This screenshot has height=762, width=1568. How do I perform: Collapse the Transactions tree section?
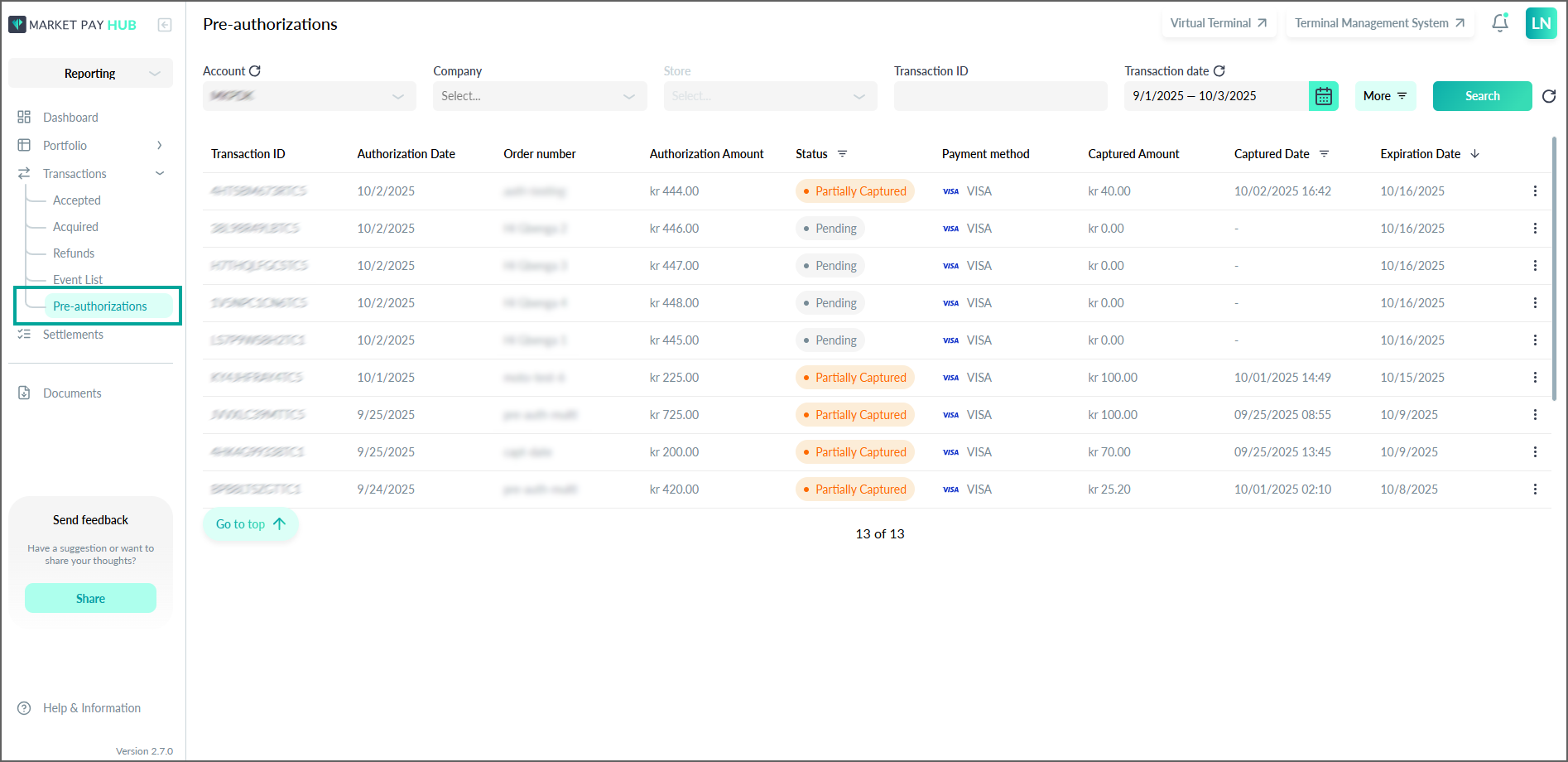[160, 174]
